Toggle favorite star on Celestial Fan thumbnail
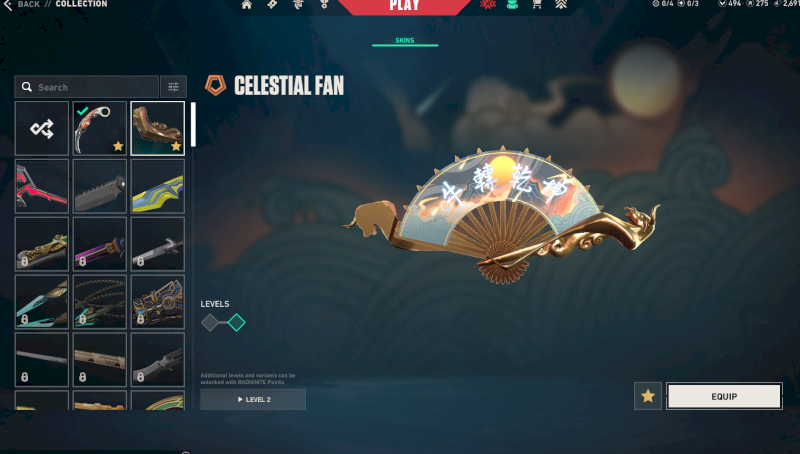This screenshot has width=800, height=454. [176, 146]
